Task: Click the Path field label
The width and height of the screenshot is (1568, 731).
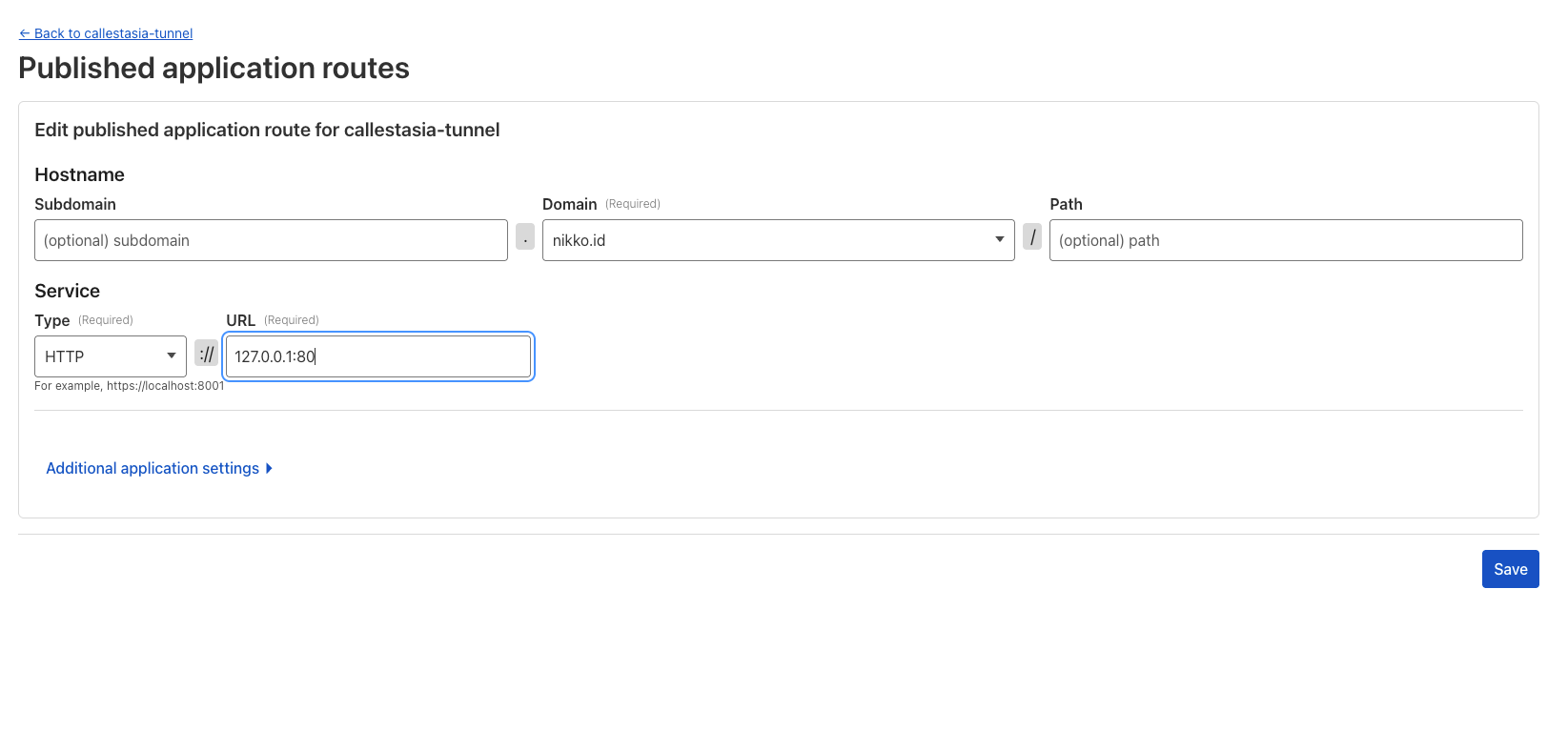Action: [1066, 204]
